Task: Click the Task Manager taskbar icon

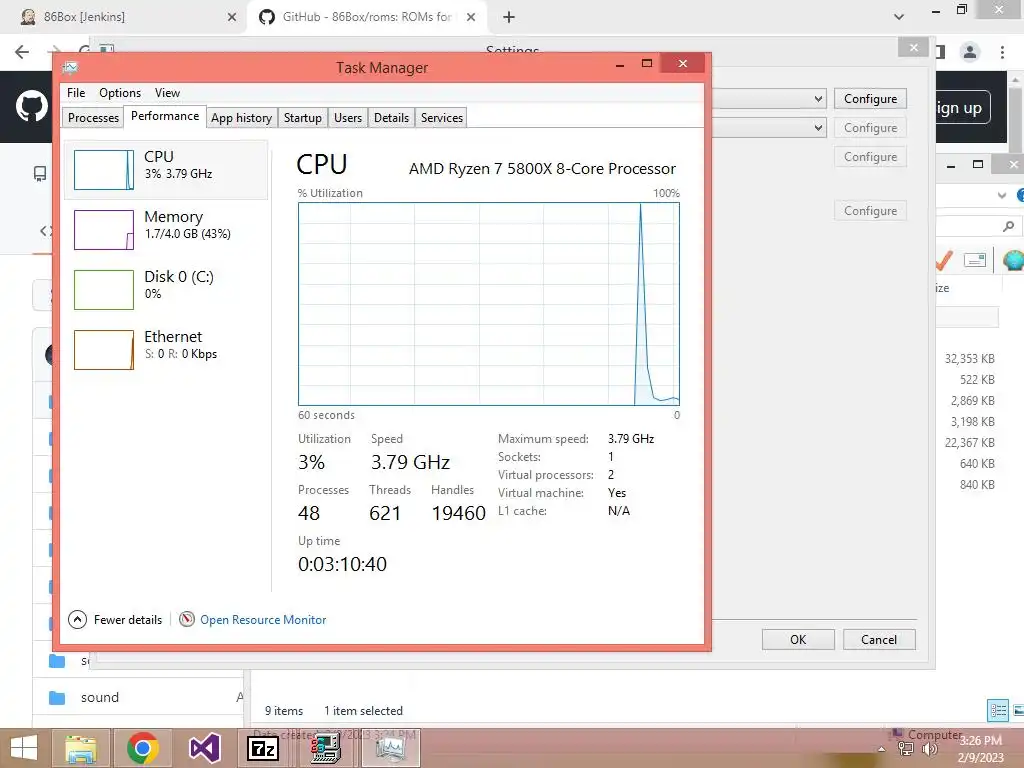Action: 391,748
